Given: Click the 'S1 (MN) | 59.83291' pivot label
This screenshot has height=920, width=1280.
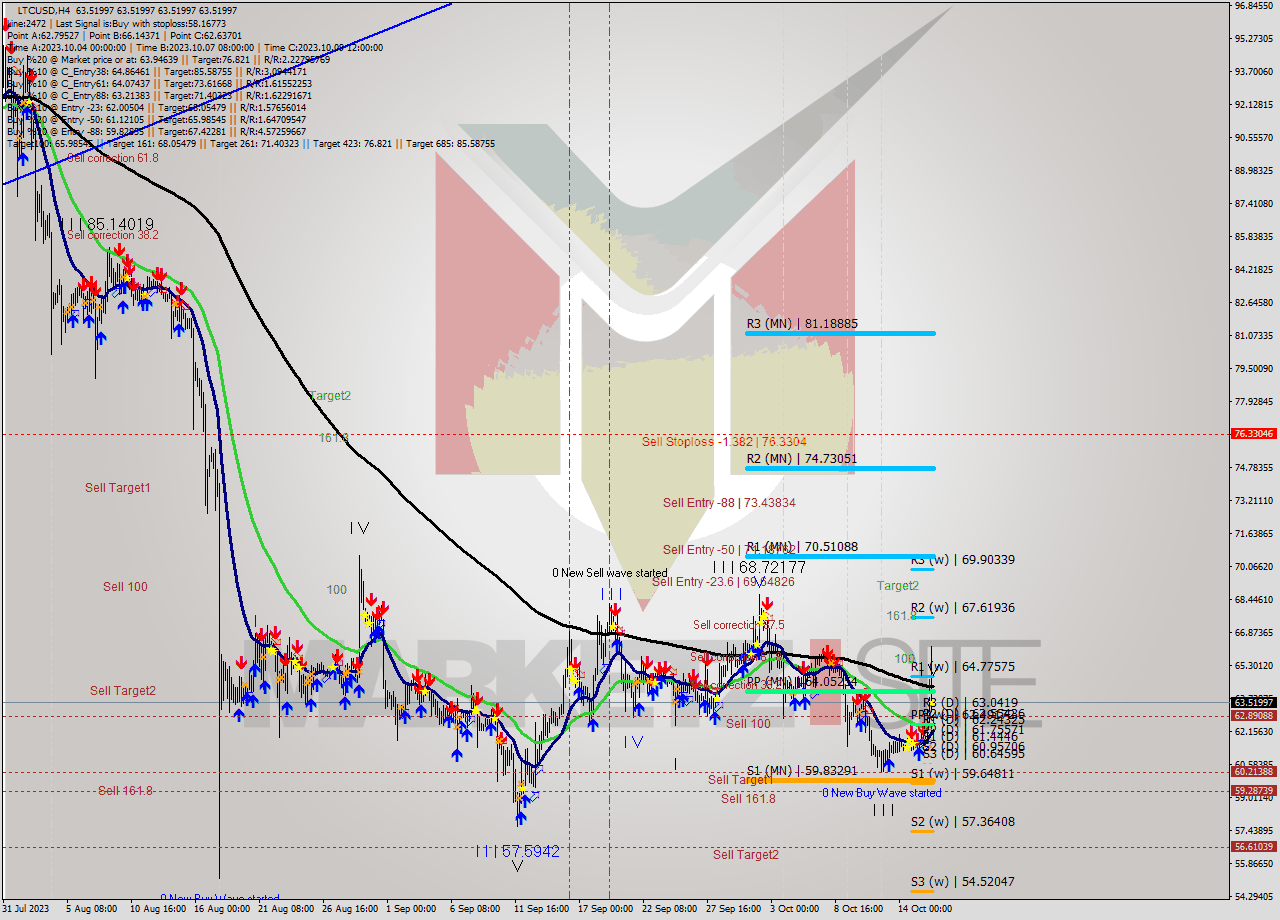Looking at the screenshot, I should [802, 771].
